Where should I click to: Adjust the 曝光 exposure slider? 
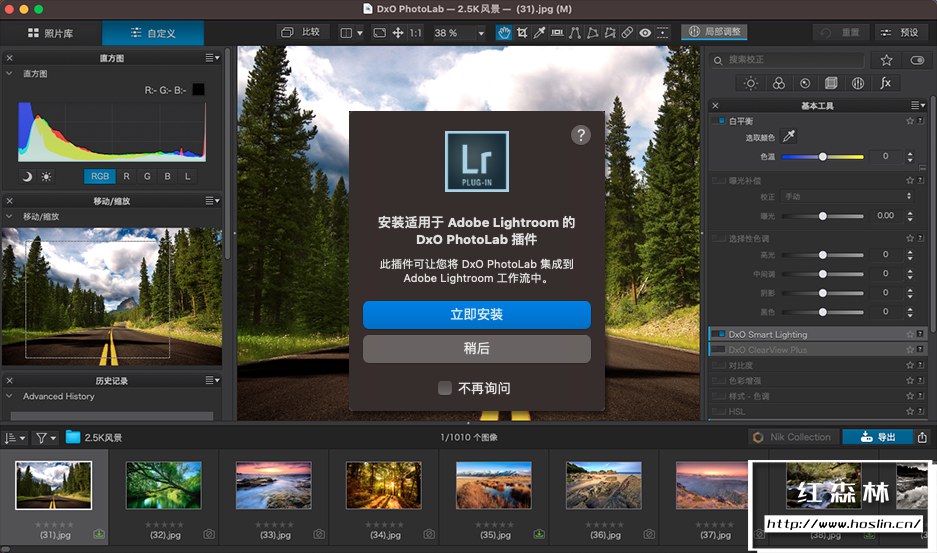tap(822, 216)
